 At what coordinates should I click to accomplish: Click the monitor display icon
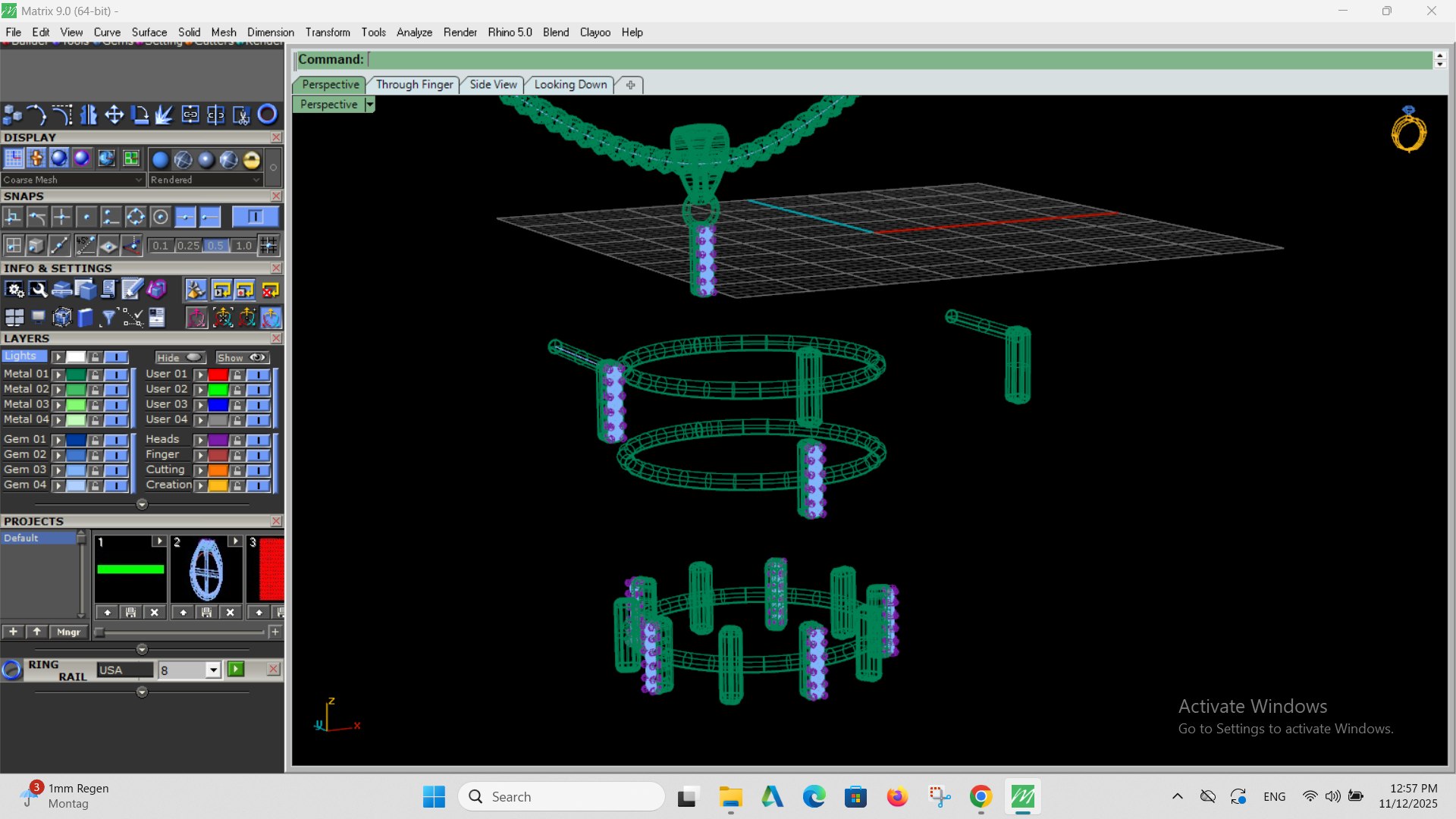click(x=38, y=317)
